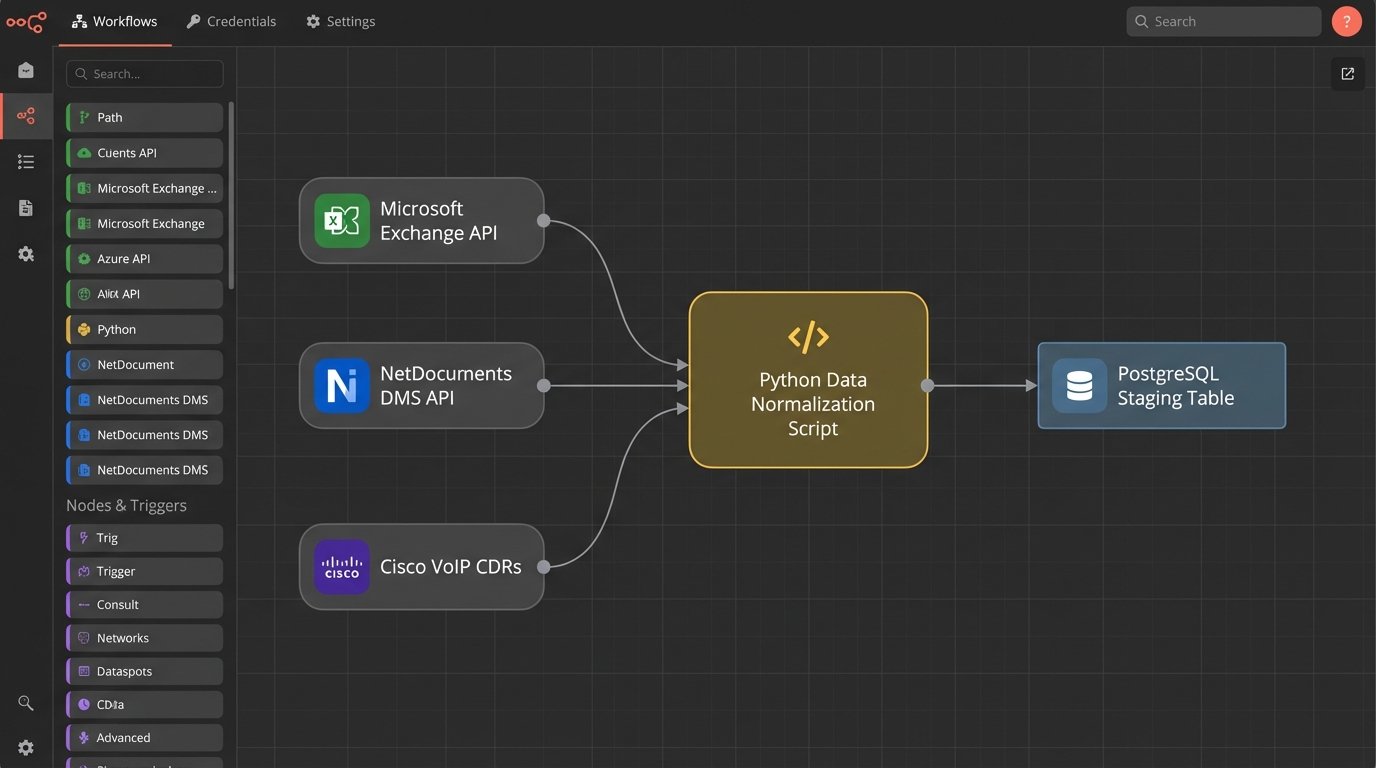Go to the Settings tab in top bar

coord(340,21)
